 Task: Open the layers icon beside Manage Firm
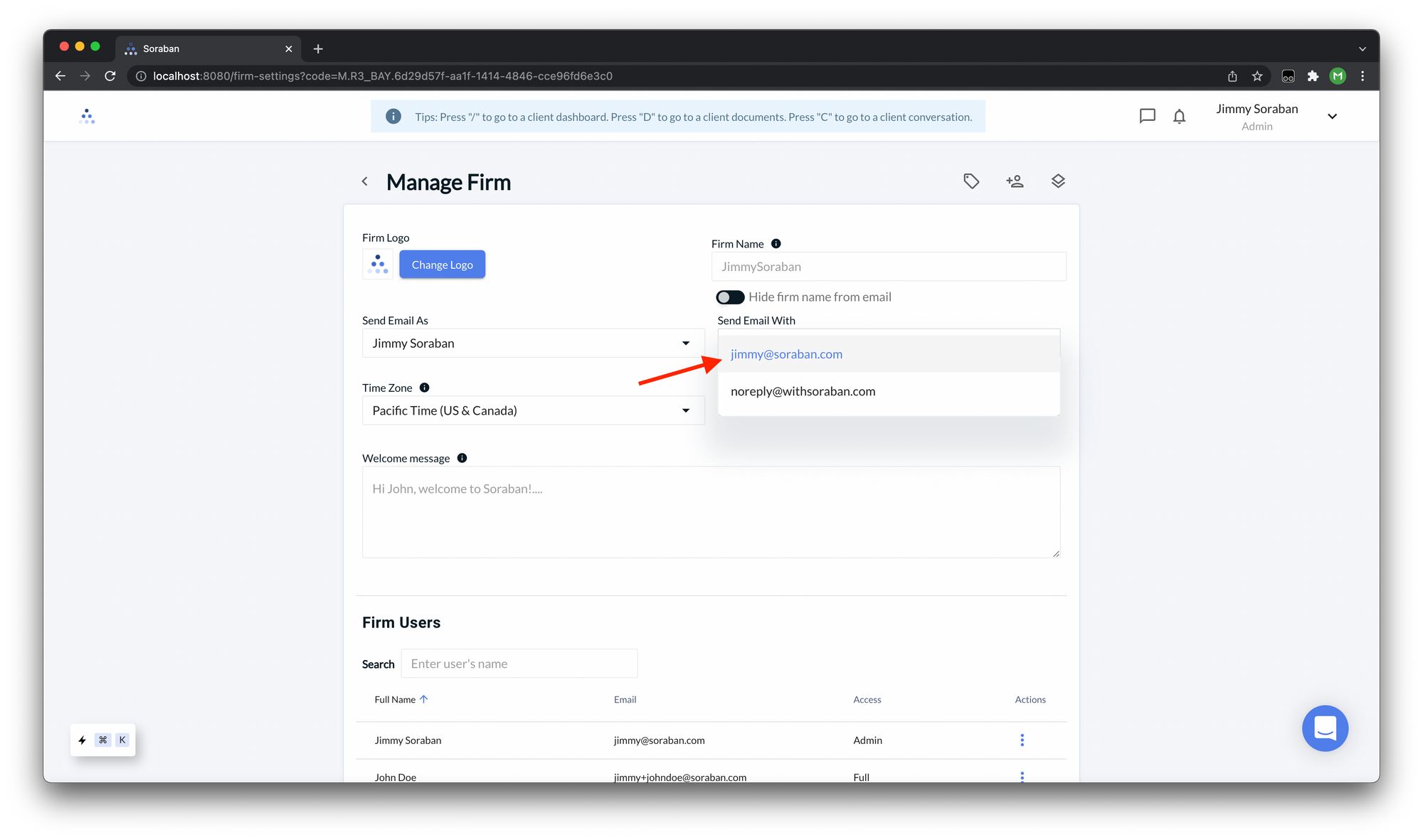[1058, 181]
